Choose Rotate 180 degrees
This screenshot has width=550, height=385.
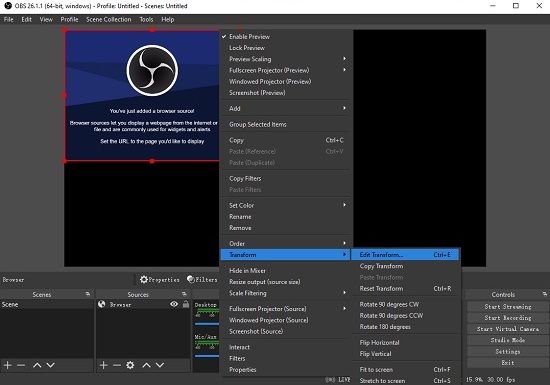[405, 326]
